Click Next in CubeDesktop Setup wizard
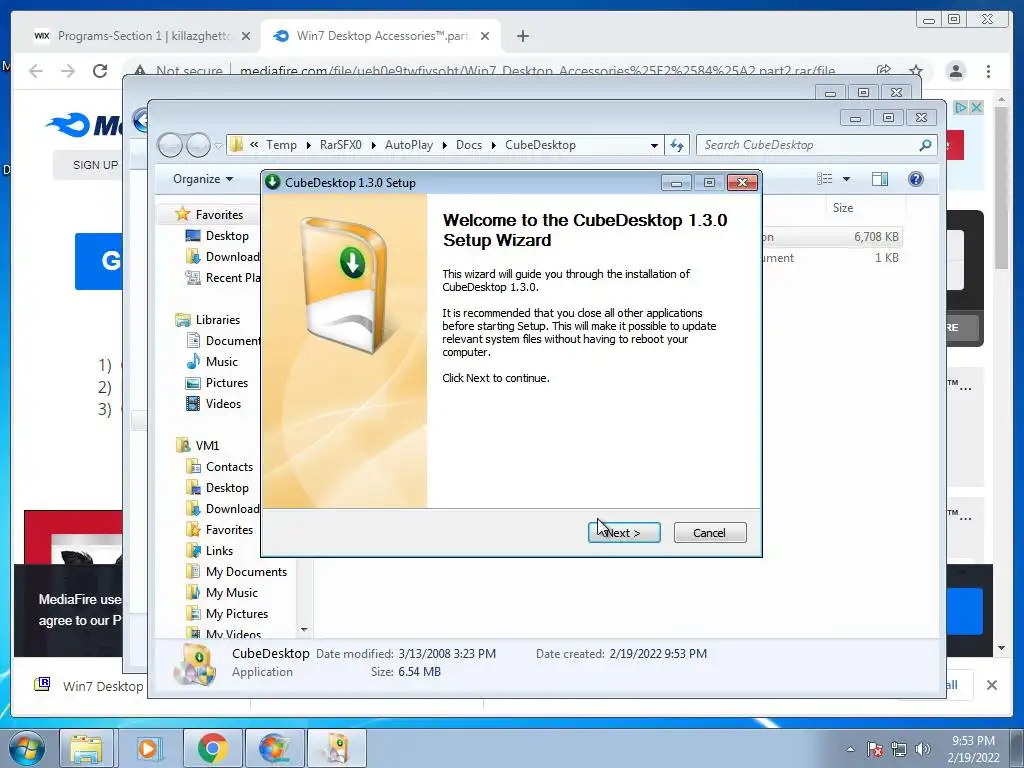 tap(624, 533)
